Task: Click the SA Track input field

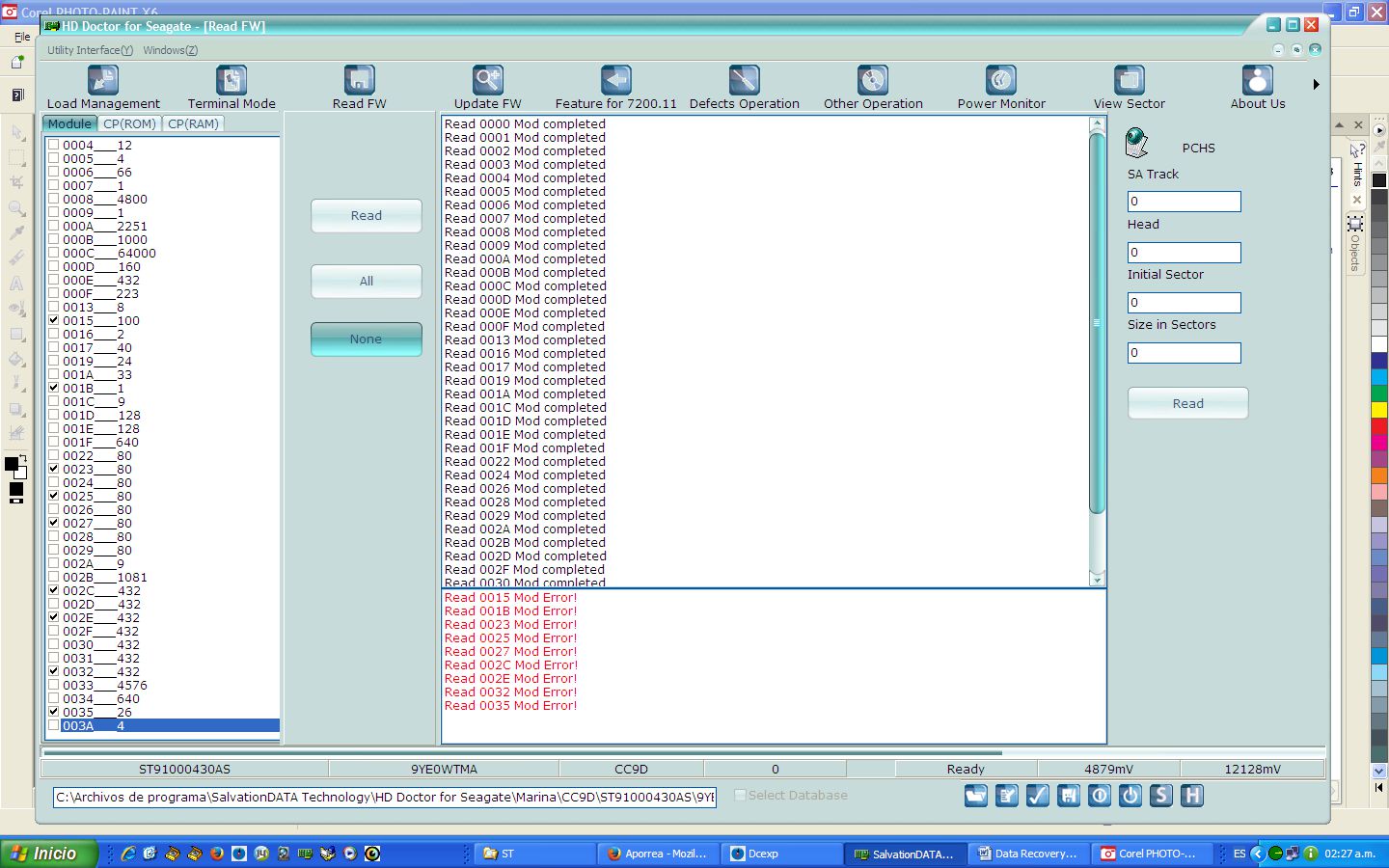Action: 1185,202
